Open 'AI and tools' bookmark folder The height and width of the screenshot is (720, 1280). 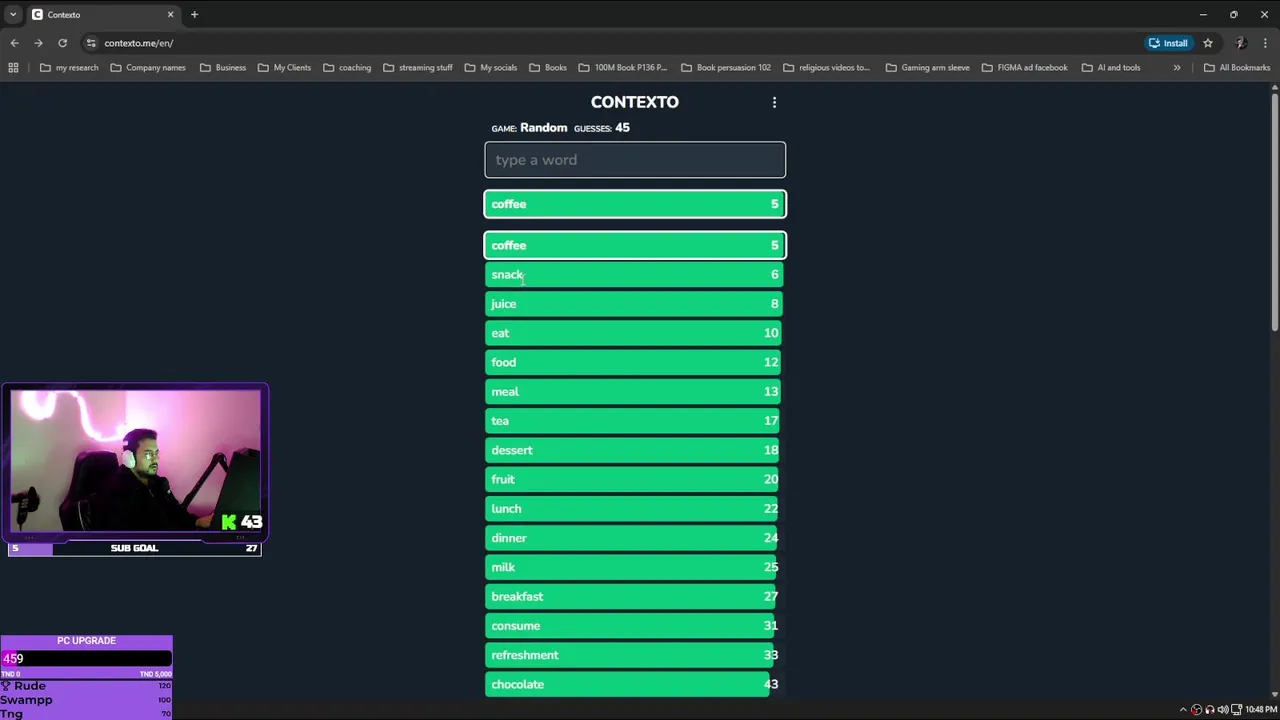1110,67
